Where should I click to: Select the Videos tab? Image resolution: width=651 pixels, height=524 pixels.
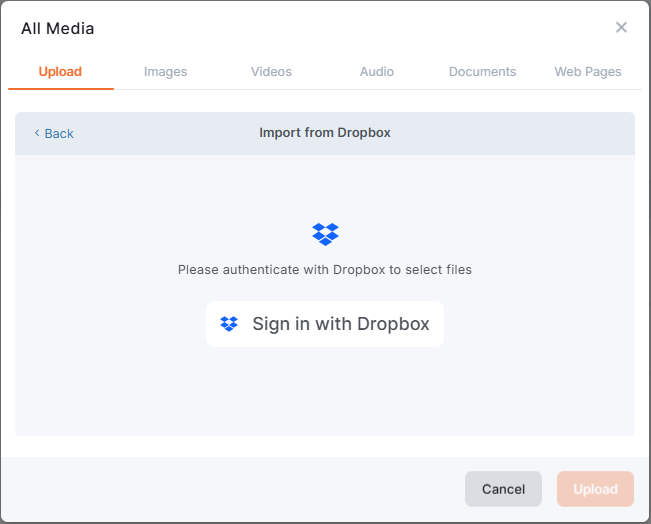point(271,72)
